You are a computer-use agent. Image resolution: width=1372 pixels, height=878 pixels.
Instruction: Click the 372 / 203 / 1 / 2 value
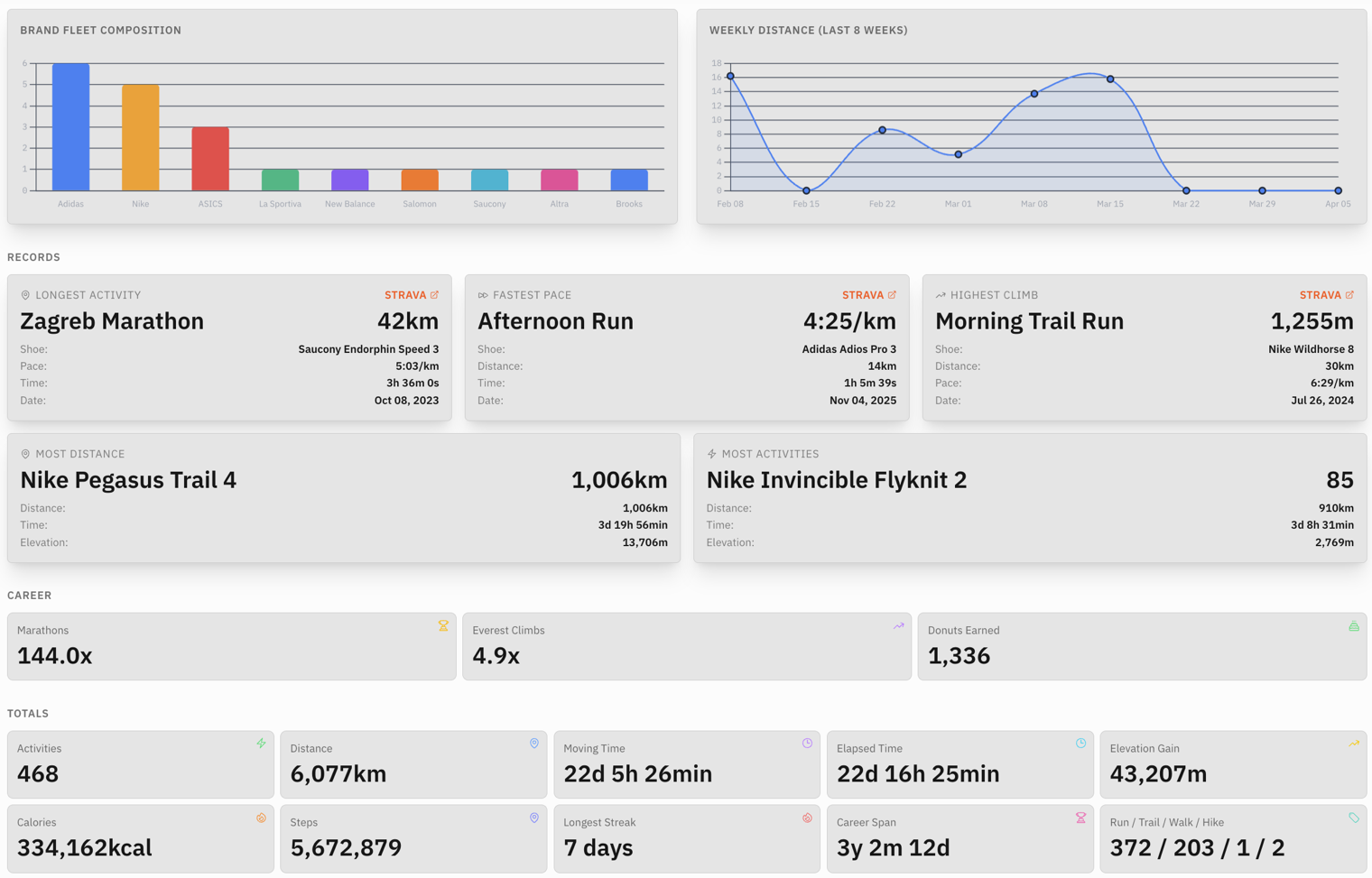[1197, 848]
